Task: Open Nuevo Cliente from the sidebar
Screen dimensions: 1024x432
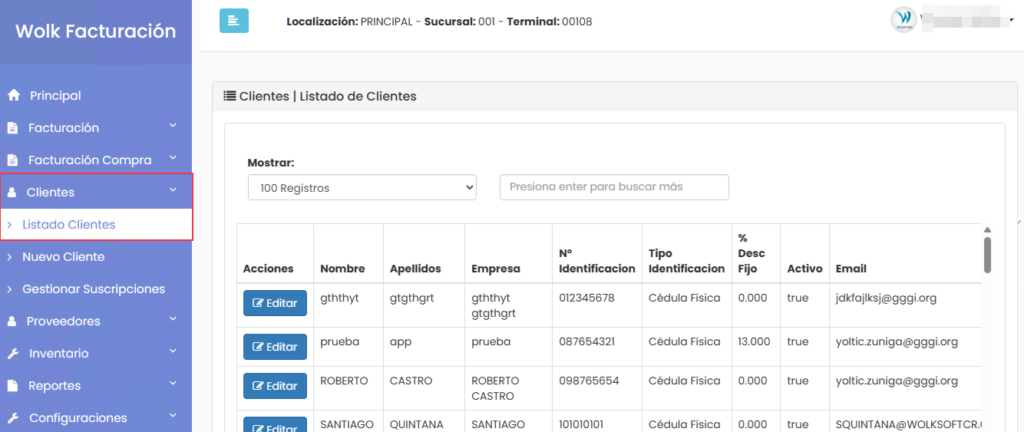Action: 63,257
